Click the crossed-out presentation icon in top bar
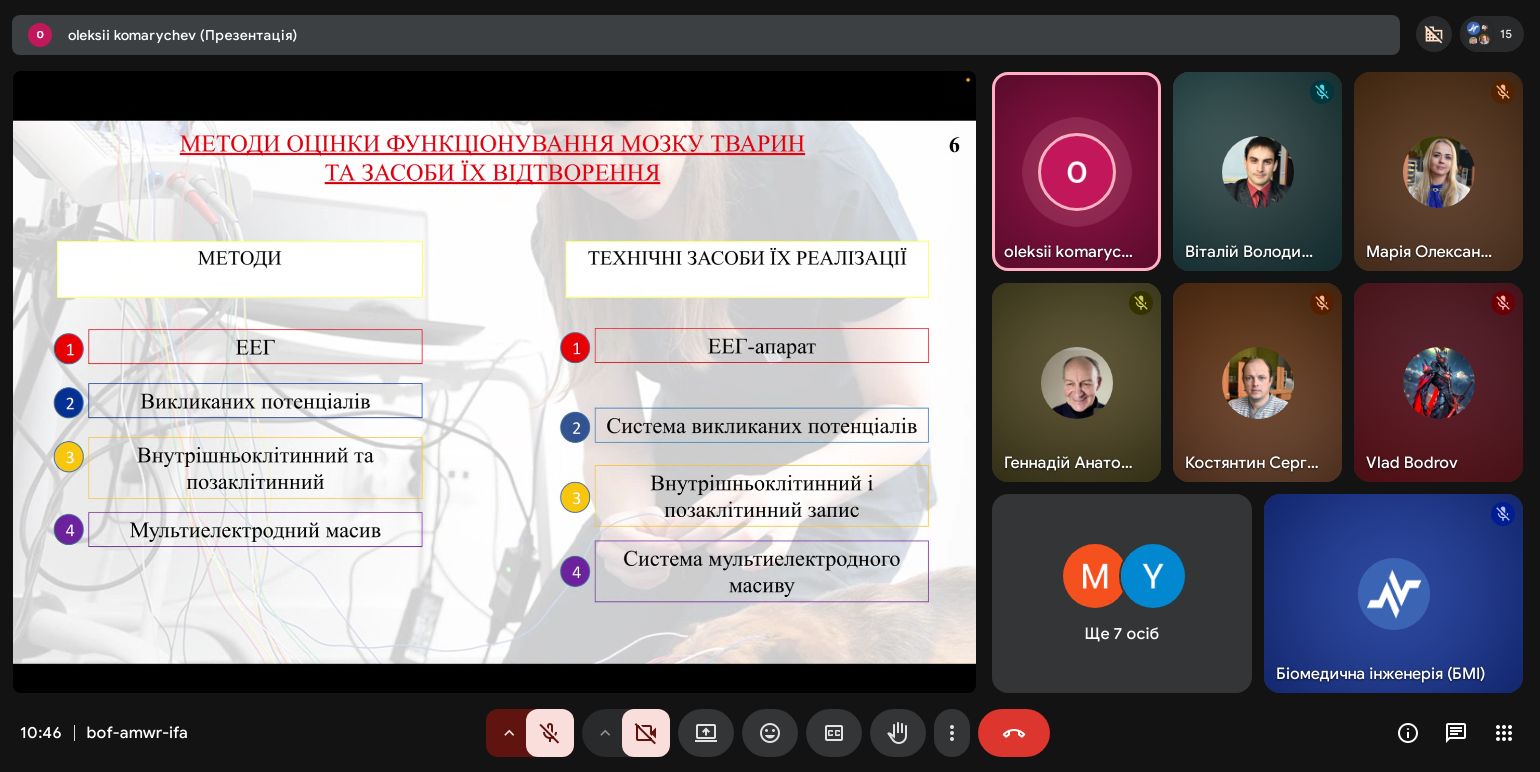 click(x=1433, y=34)
